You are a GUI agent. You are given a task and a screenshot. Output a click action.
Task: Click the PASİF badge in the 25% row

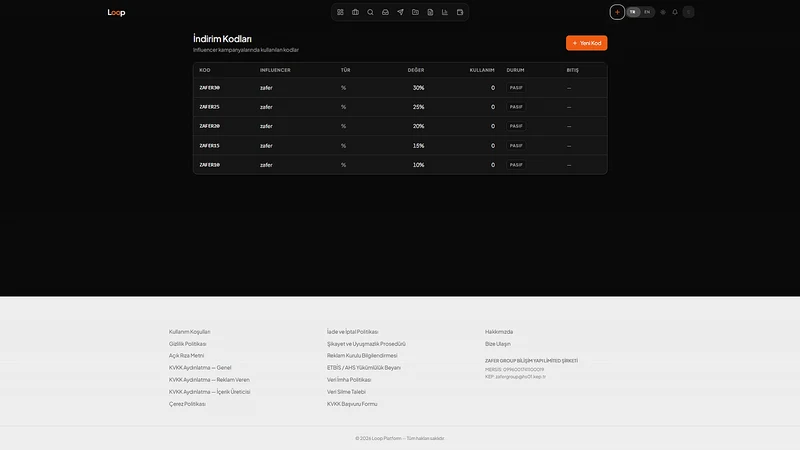516,107
